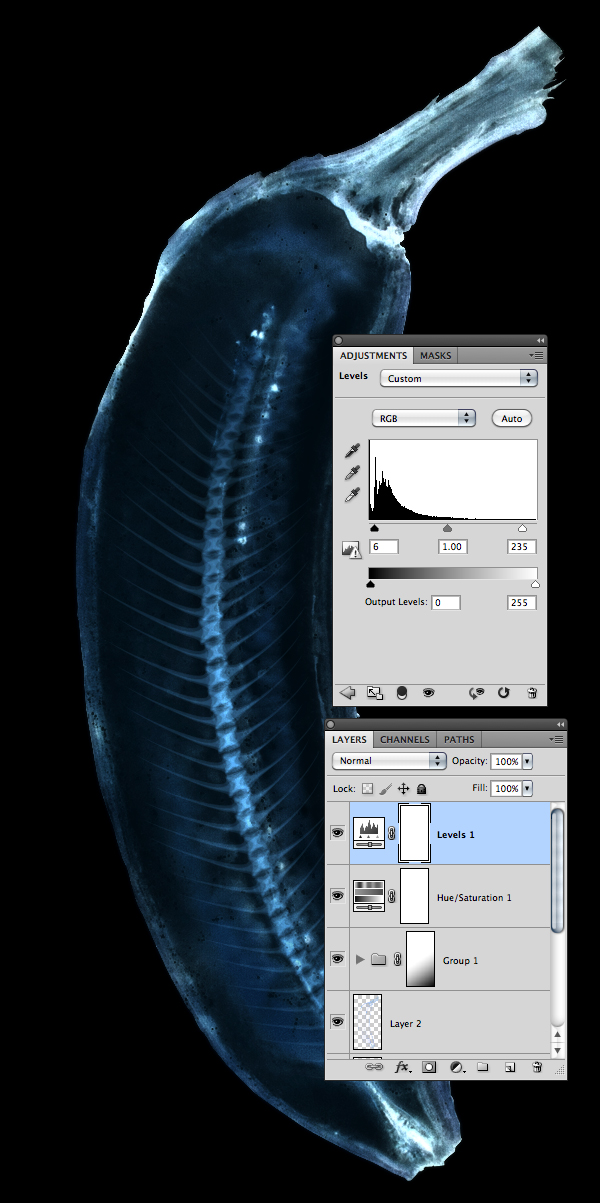Open the Adjustments panel flyout menu
Viewport: 600px width, 1203px height.
[x=538, y=355]
